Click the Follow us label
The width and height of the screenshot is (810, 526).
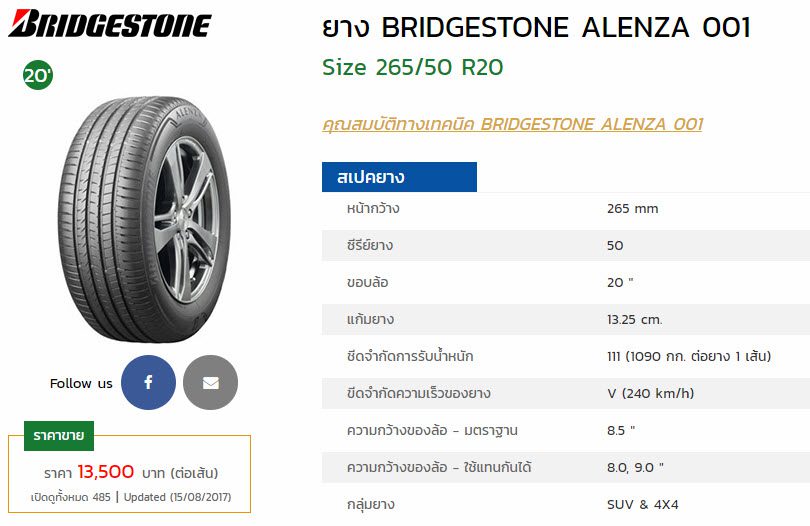[x=81, y=383]
